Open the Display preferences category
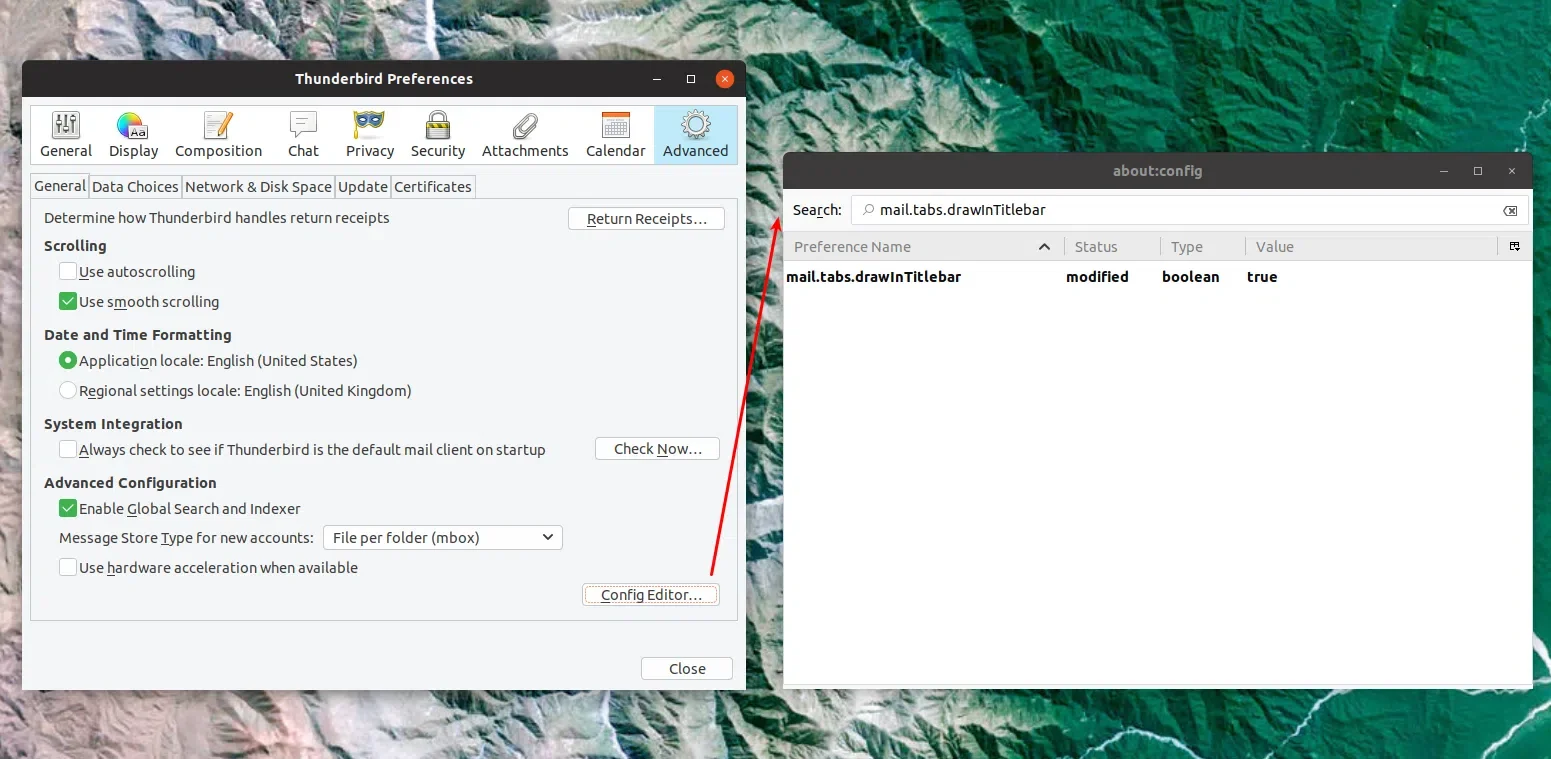The height and width of the screenshot is (759, 1551). 133,135
